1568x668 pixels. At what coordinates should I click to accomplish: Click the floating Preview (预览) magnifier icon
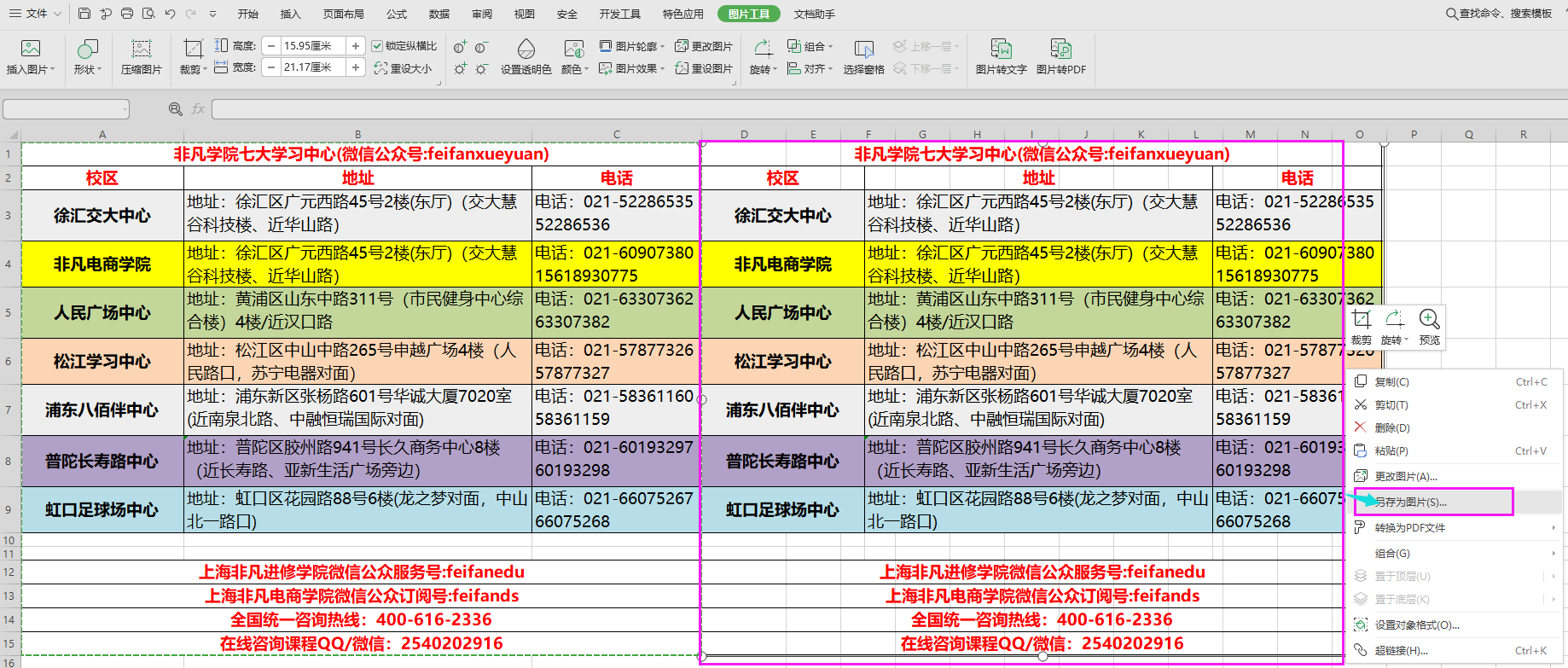1429,319
